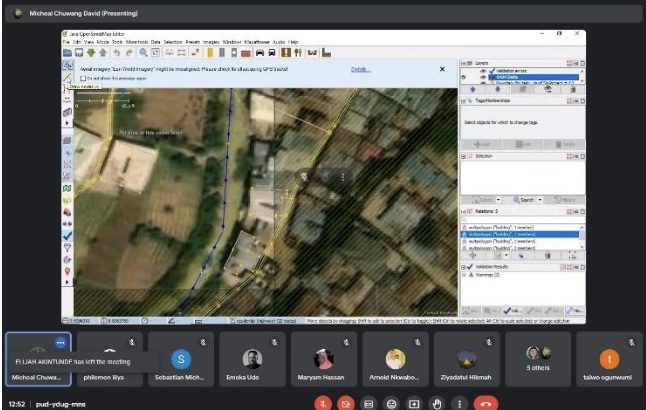Image resolution: width=646 pixels, height=410 pixels.
Task: Click the red leave call button
Action: 486,404
